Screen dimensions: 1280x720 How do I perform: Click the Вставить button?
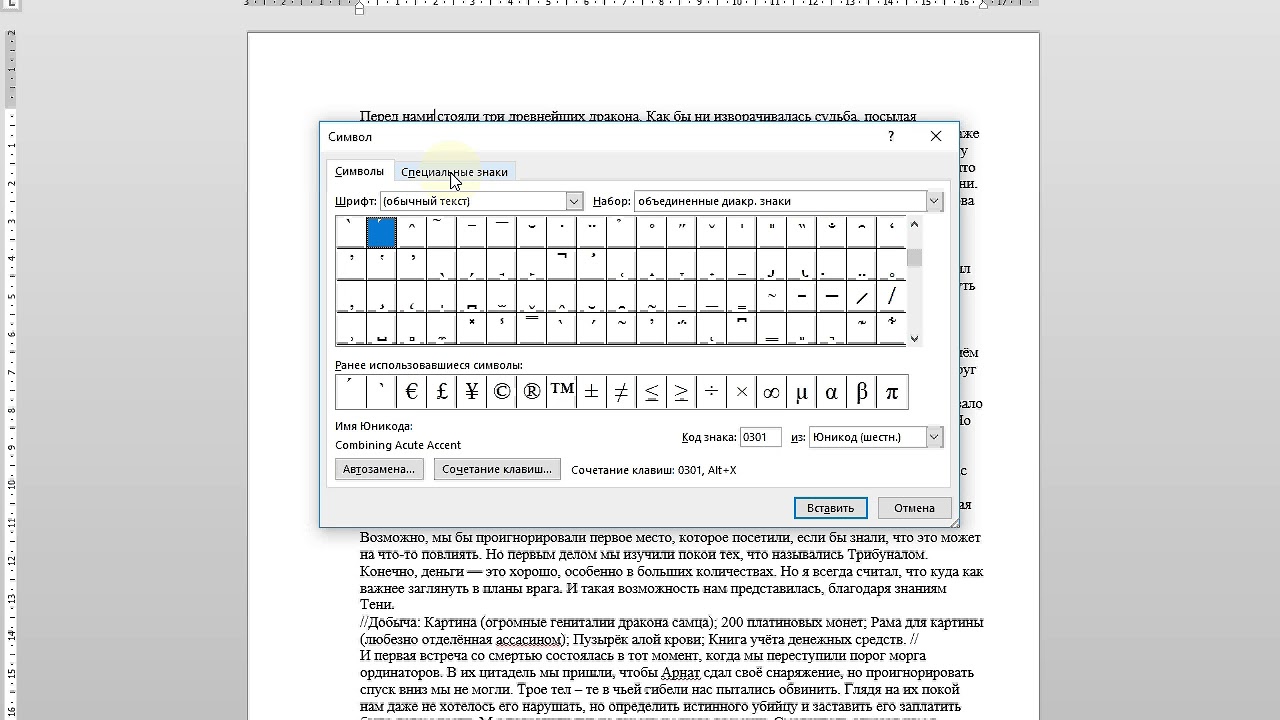(x=830, y=508)
